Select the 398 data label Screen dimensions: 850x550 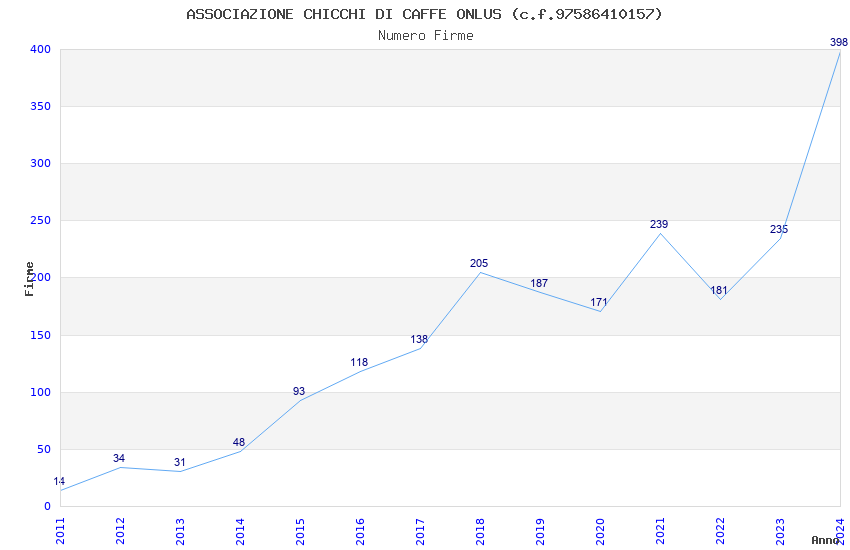coord(839,42)
